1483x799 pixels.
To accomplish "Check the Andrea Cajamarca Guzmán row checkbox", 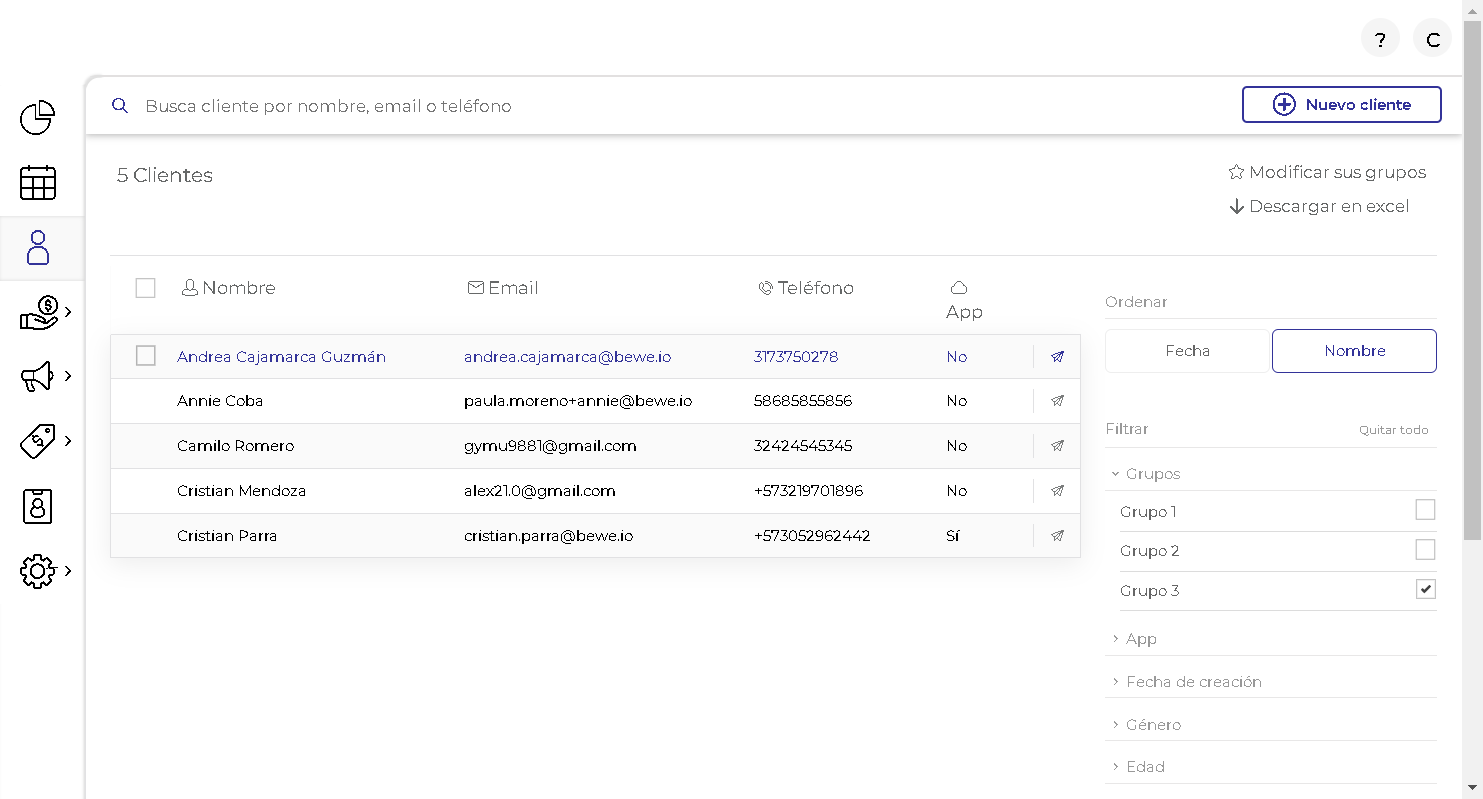I will point(145,356).
